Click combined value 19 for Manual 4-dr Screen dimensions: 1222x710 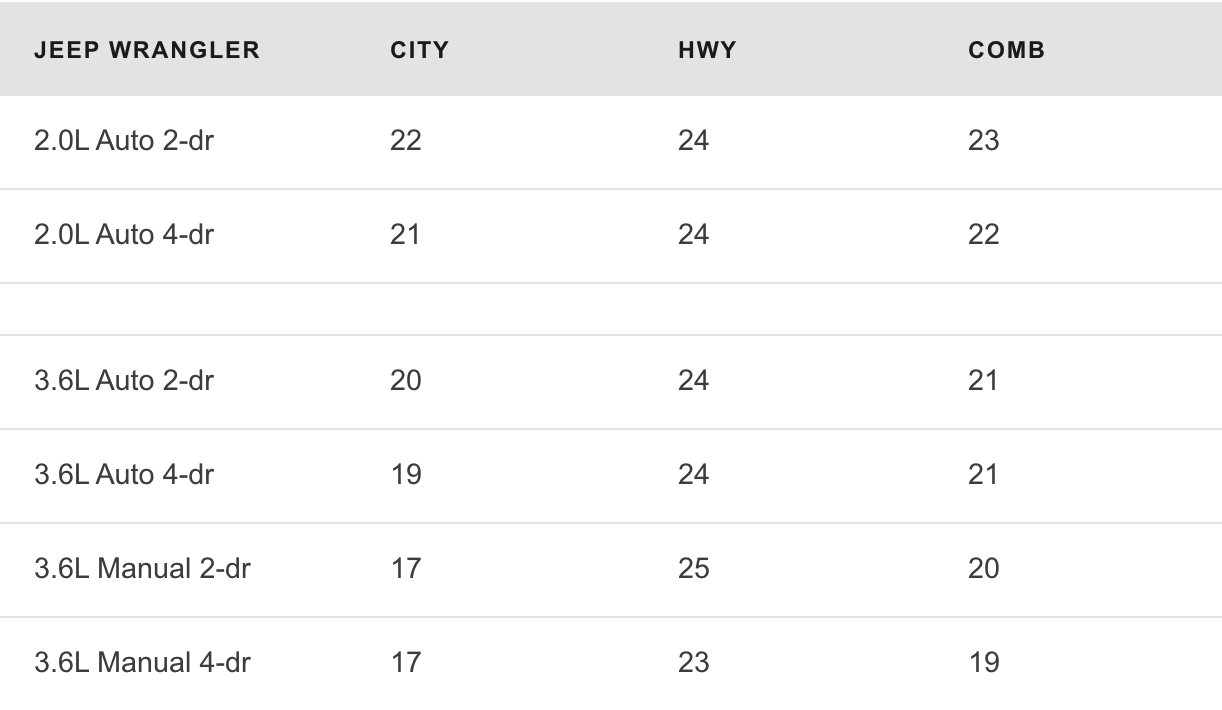point(984,662)
